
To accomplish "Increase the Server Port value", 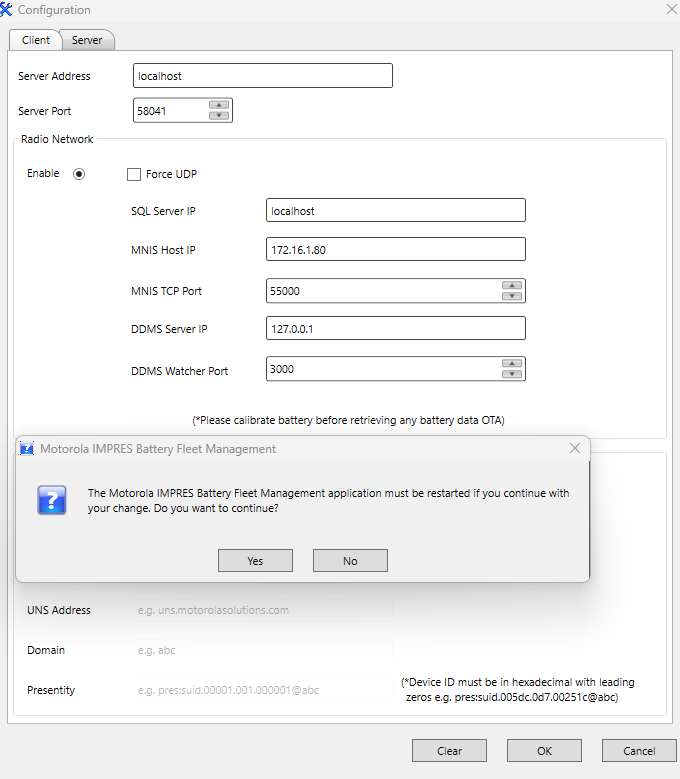I will (x=219, y=105).
